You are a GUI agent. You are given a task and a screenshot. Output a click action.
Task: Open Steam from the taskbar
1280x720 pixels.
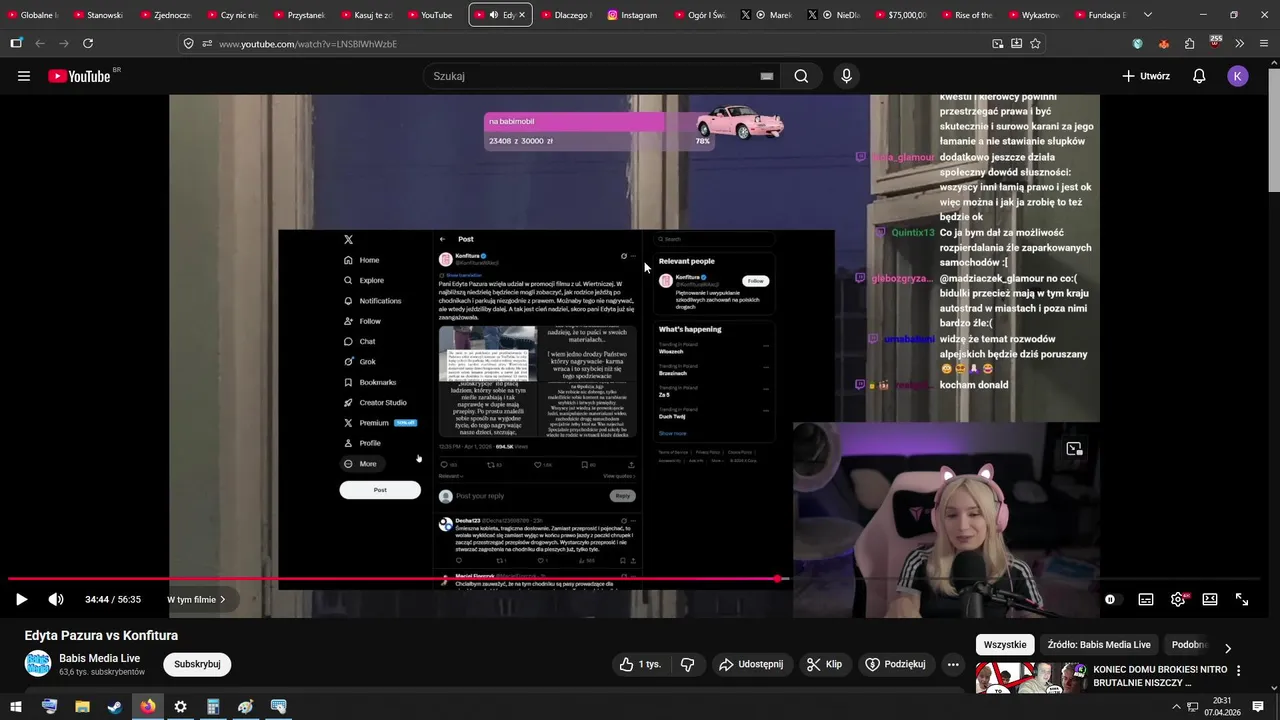tap(115, 706)
